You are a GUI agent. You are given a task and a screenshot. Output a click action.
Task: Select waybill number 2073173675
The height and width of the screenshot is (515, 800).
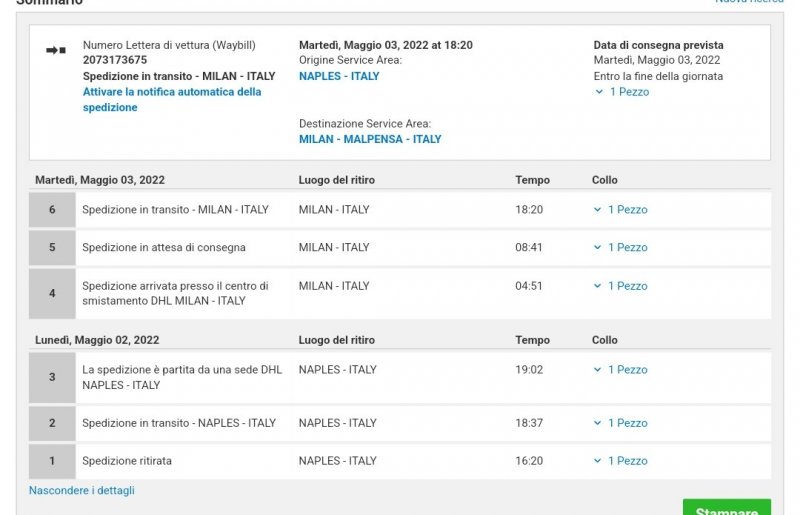pyautogui.click(x=115, y=60)
